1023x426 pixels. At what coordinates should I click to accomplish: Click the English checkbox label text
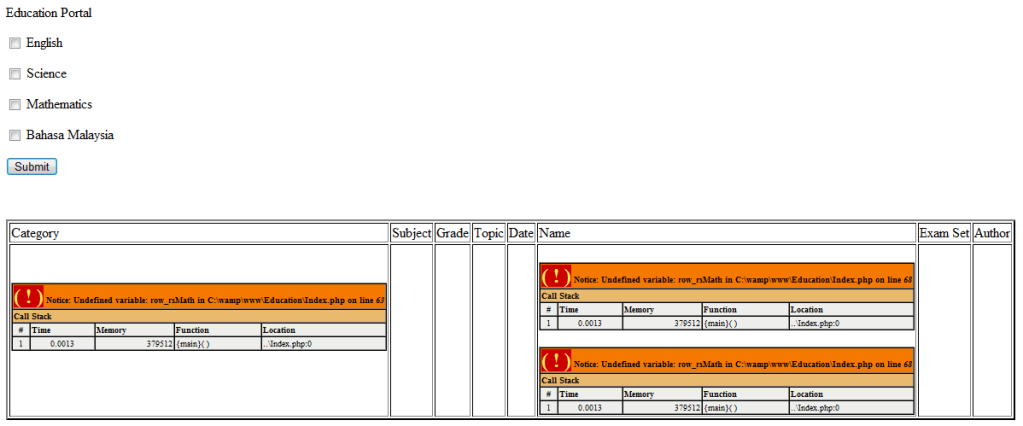[44, 43]
